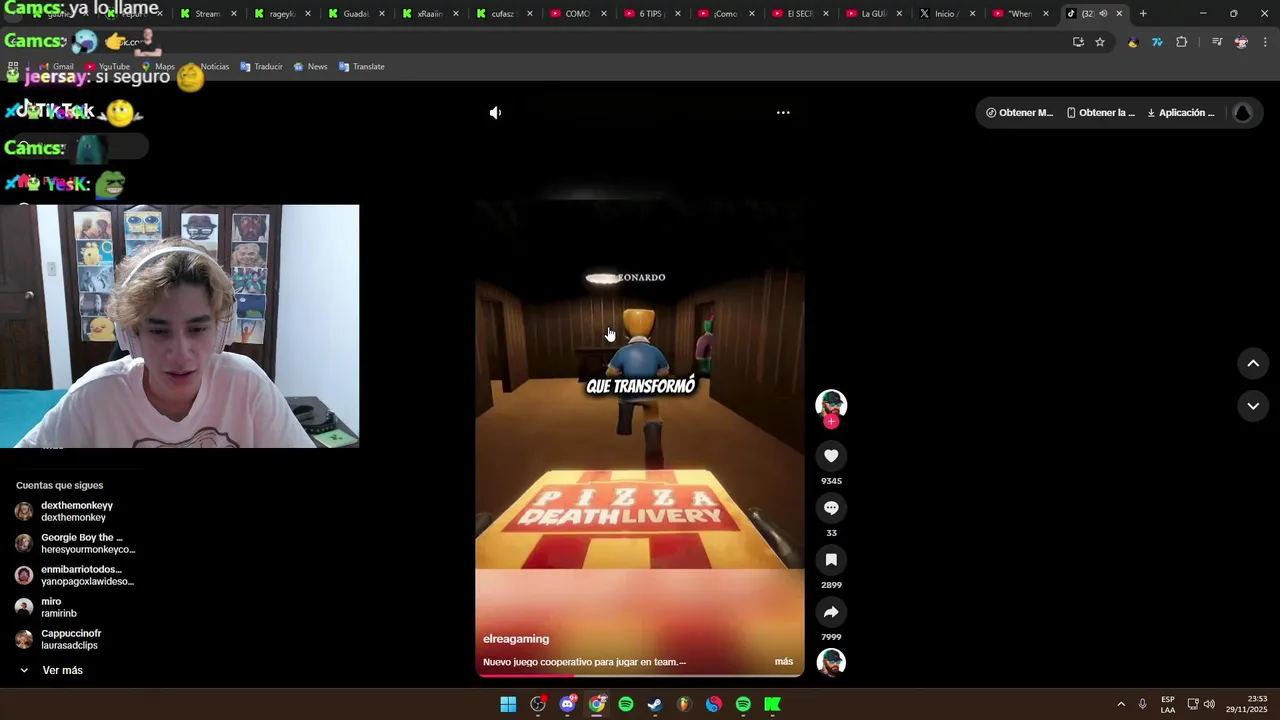The height and width of the screenshot is (720, 1280).
Task: Switch the ESP LAA input language
Action: point(1168,705)
